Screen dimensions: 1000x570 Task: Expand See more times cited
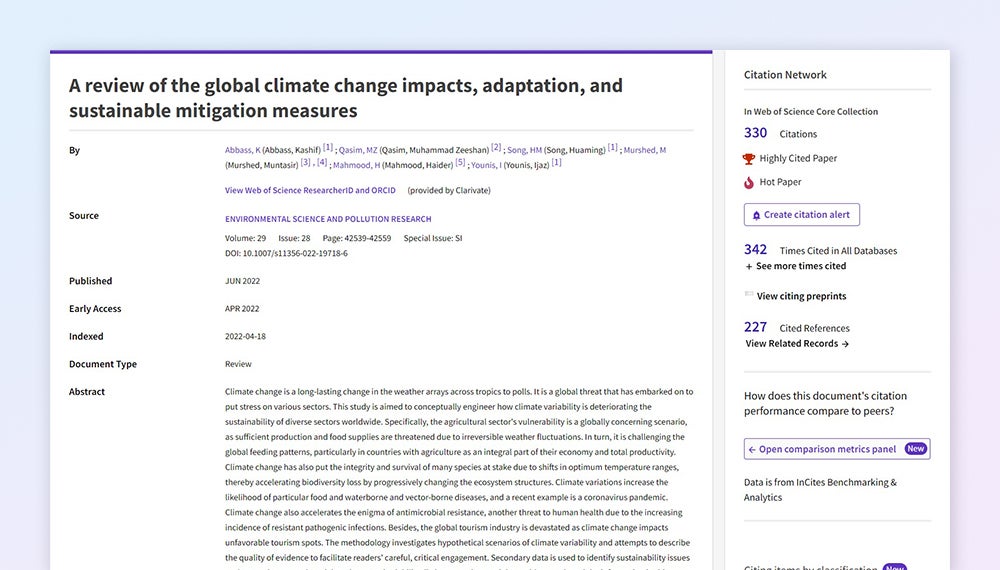click(796, 266)
